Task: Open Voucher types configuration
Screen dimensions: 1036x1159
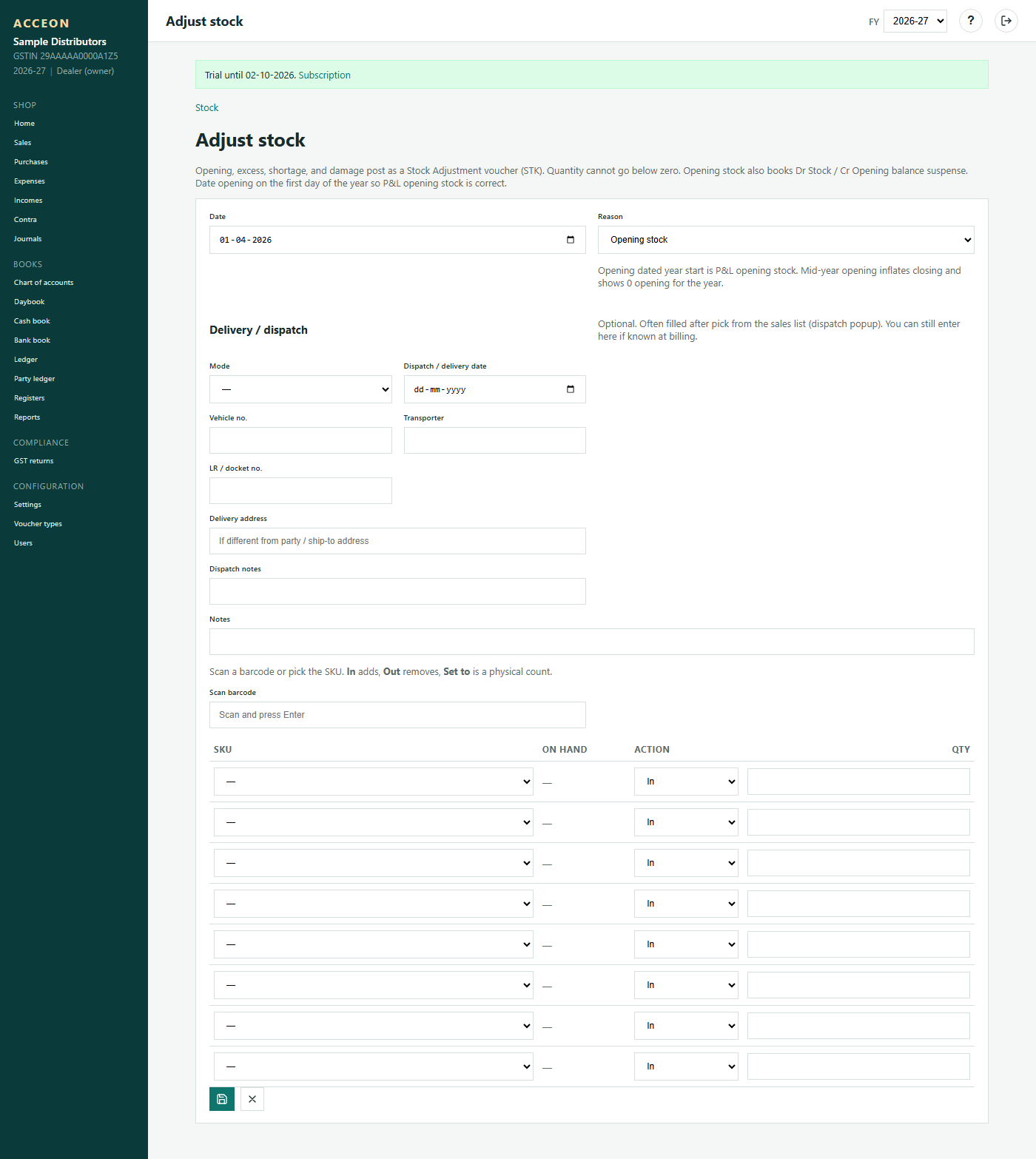Action: click(x=38, y=524)
